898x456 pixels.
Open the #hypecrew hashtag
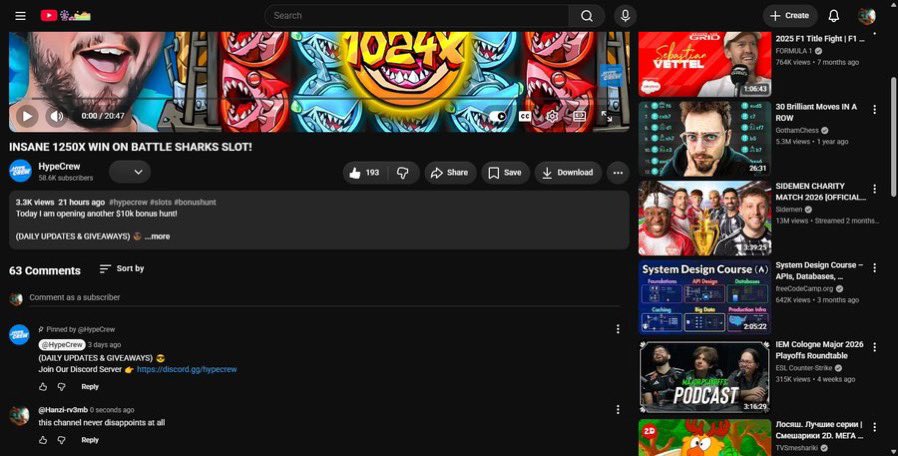[x=128, y=202]
